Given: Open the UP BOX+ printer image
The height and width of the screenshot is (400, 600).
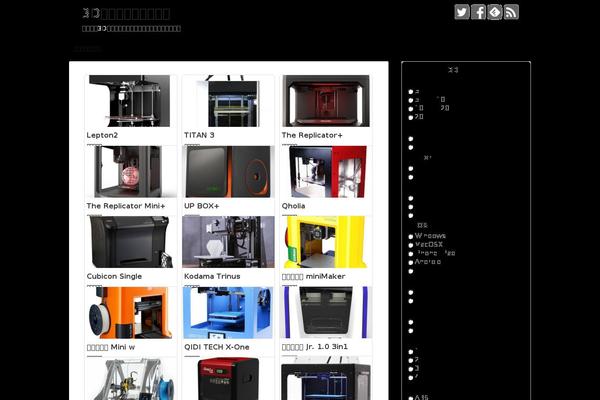Looking at the screenshot, I should pyautogui.click(x=228, y=171).
